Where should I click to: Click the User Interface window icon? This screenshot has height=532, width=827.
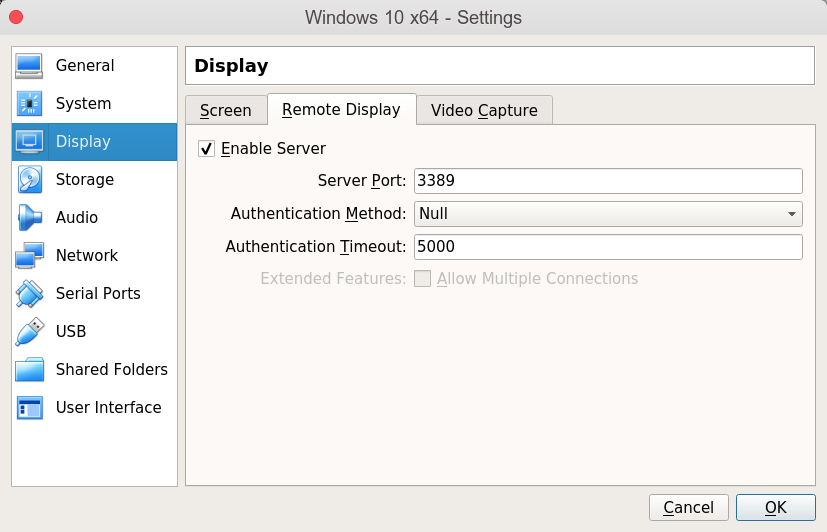pos(29,408)
